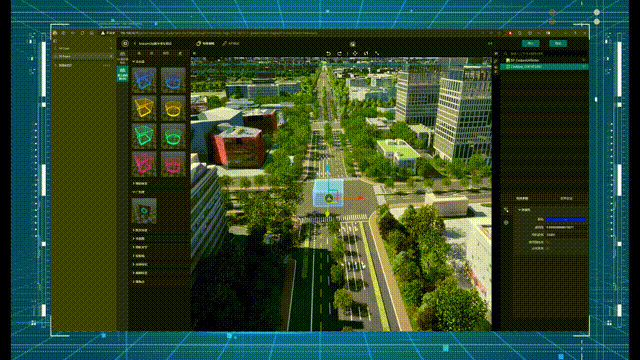Open the right-hand tab above the properties panel
This screenshot has width=640, height=360.
click(x=566, y=198)
